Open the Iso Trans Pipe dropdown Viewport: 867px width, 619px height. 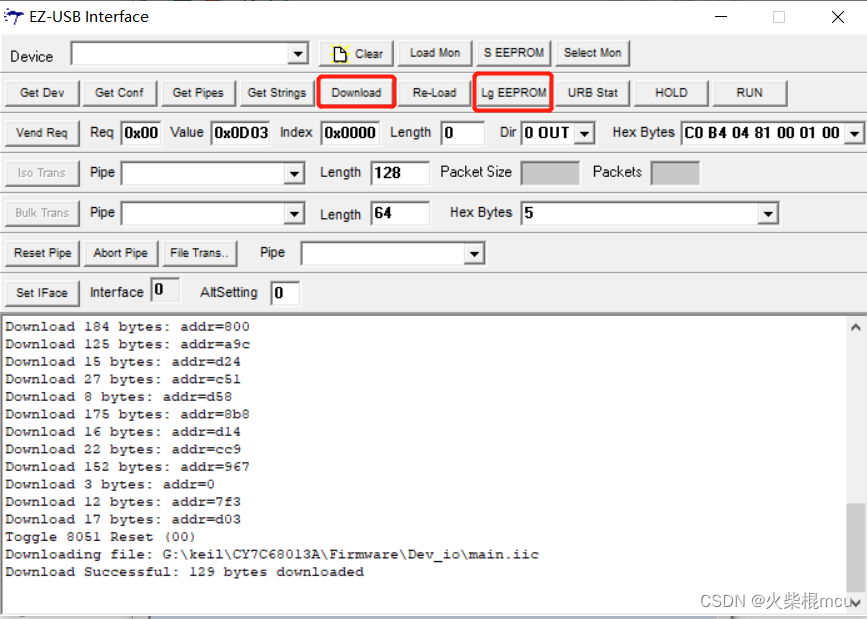pos(295,174)
